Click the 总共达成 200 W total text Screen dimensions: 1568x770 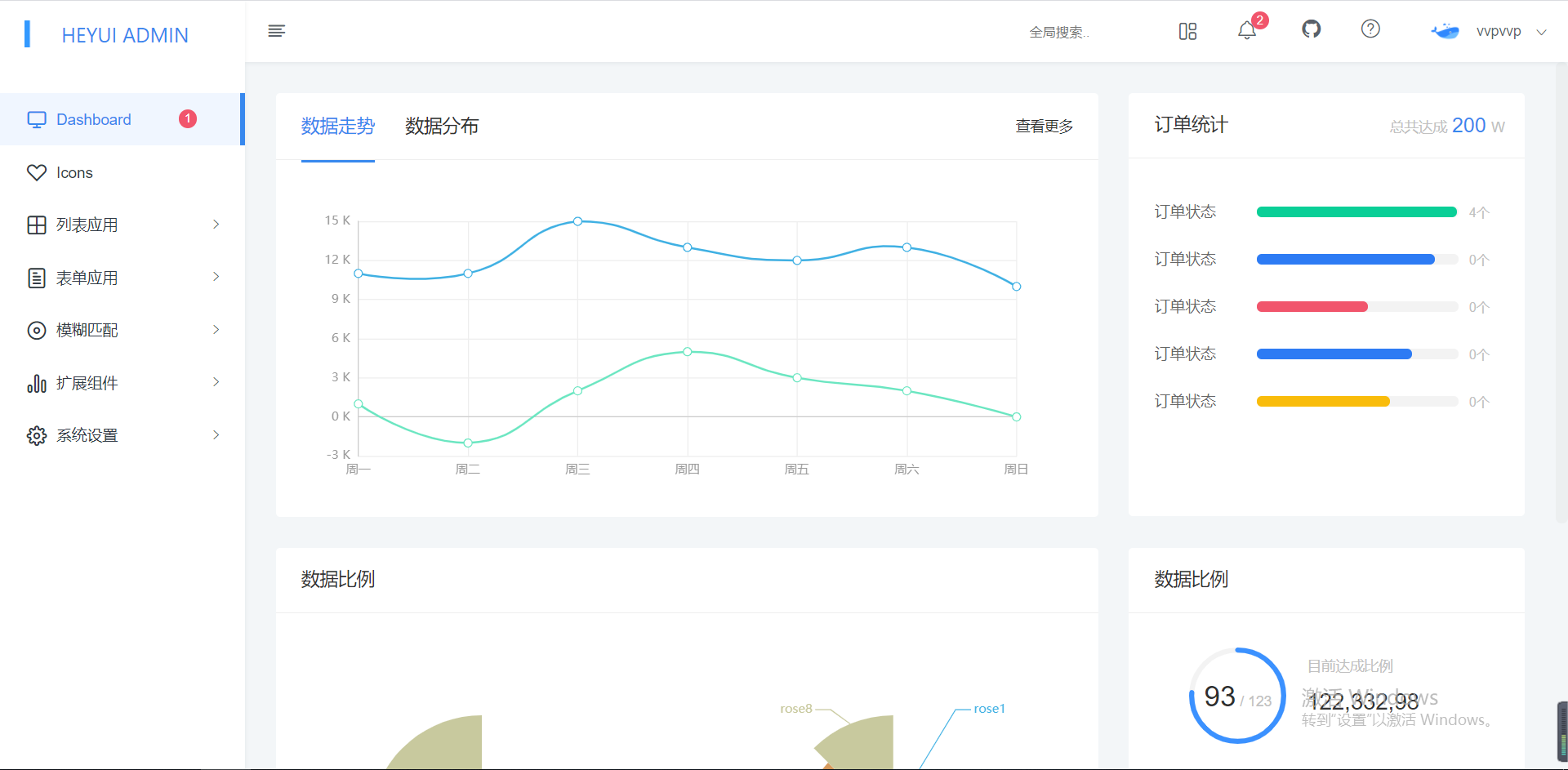pyautogui.click(x=1447, y=126)
